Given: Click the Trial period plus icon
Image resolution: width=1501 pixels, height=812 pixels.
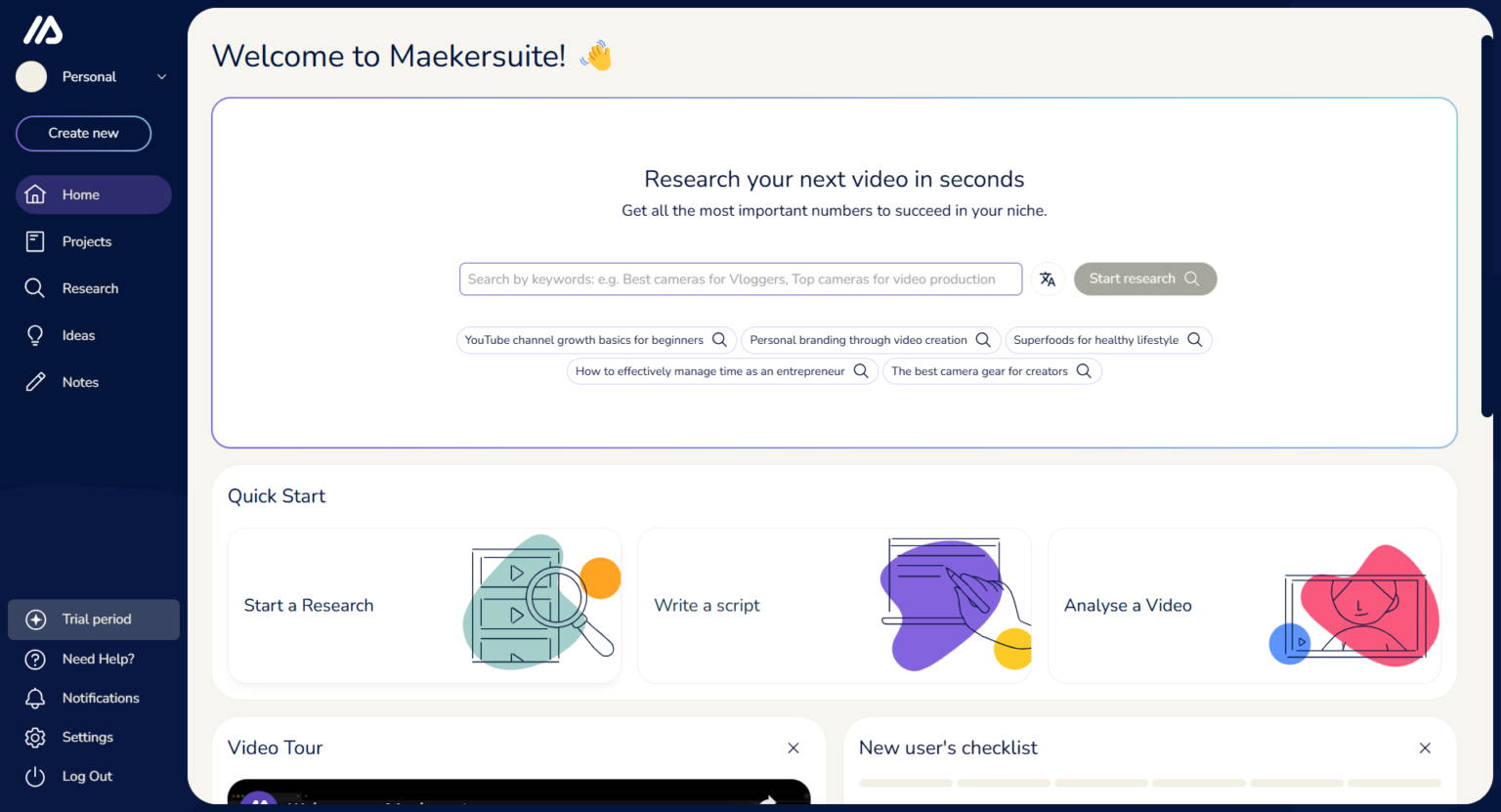Looking at the screenshot, I should 35,620.
